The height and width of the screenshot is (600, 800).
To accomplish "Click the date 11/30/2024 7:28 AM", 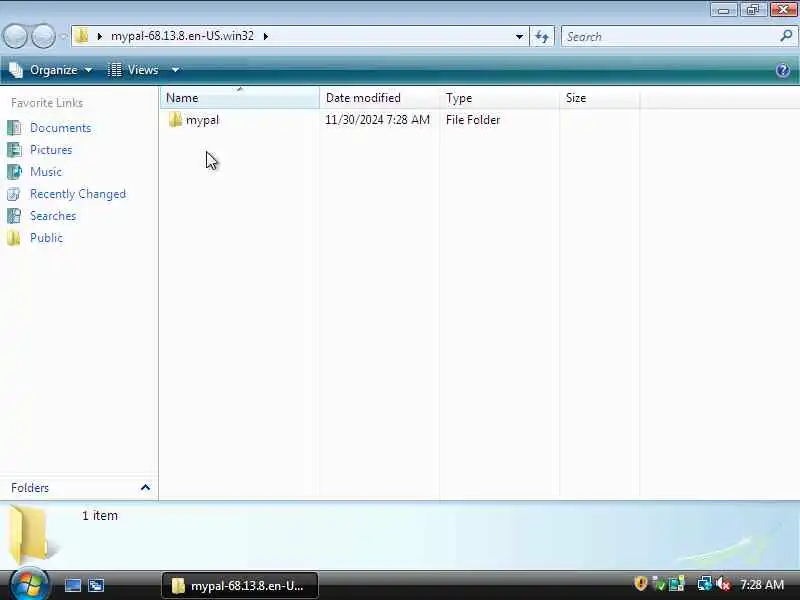I will pyautogui.click(x=378, y=120).
